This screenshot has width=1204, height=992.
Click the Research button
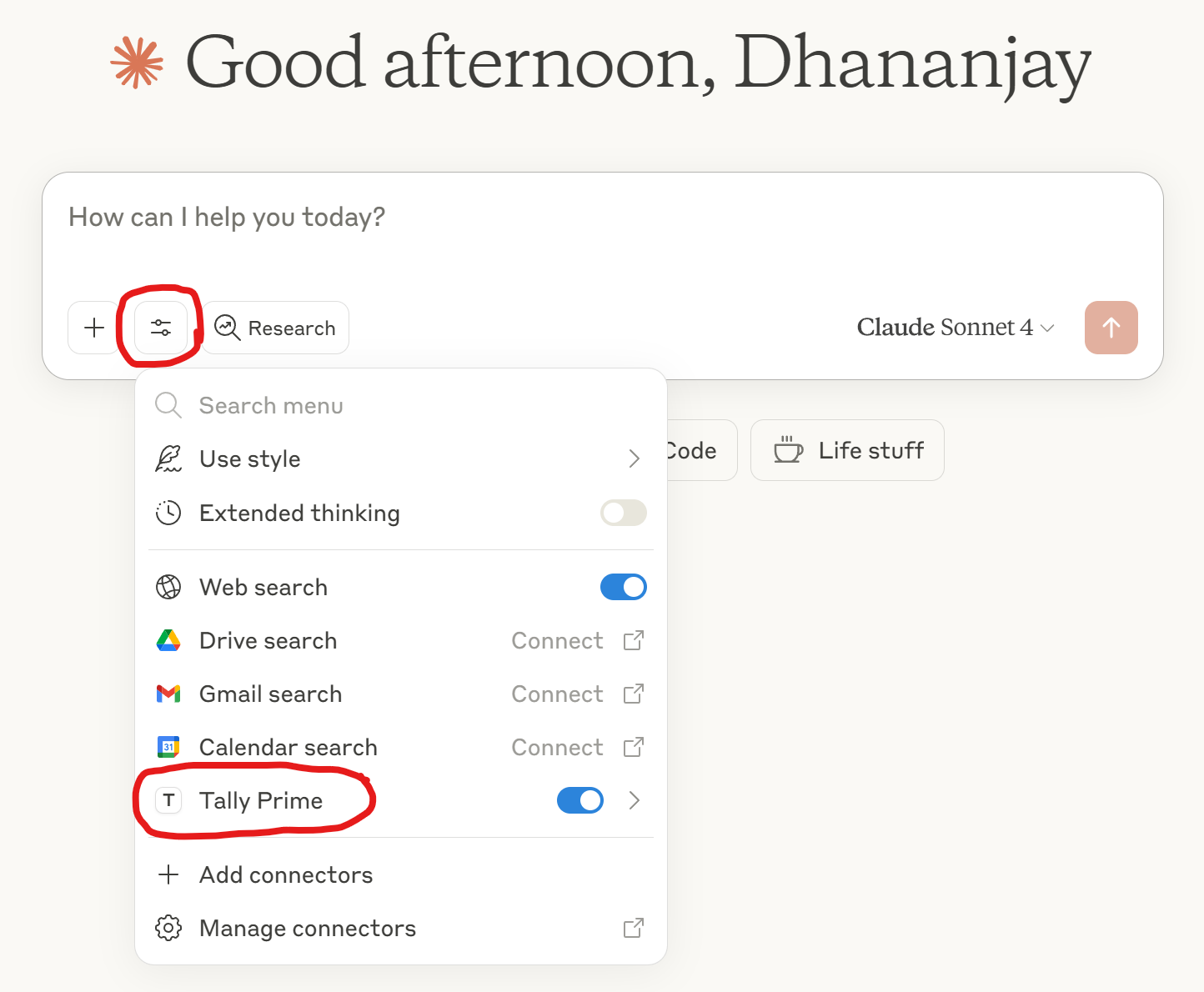pyautogui.click(x=276, y=328)
